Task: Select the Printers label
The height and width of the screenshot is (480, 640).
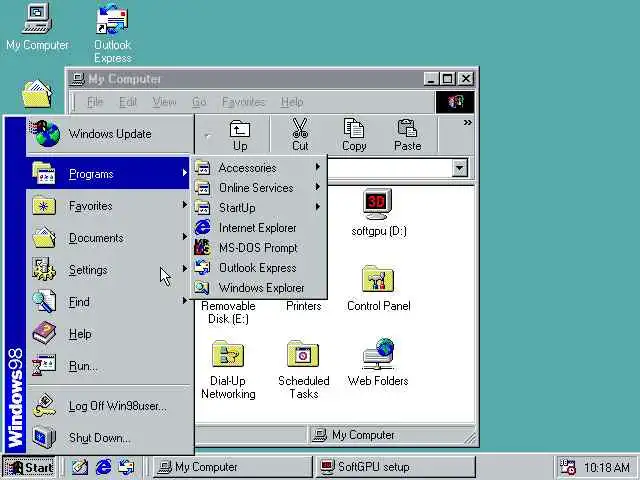Action: click(303, 306)
